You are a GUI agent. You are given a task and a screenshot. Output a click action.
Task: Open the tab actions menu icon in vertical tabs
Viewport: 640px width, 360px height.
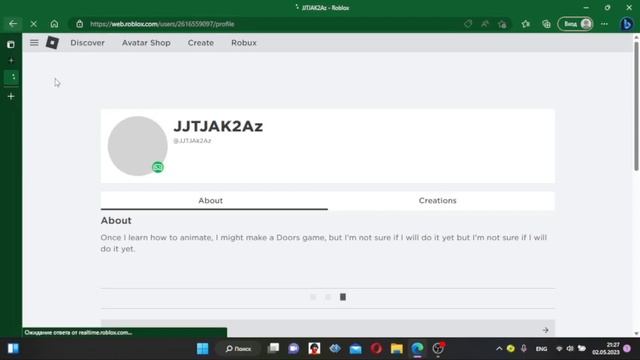coord(11,44)
